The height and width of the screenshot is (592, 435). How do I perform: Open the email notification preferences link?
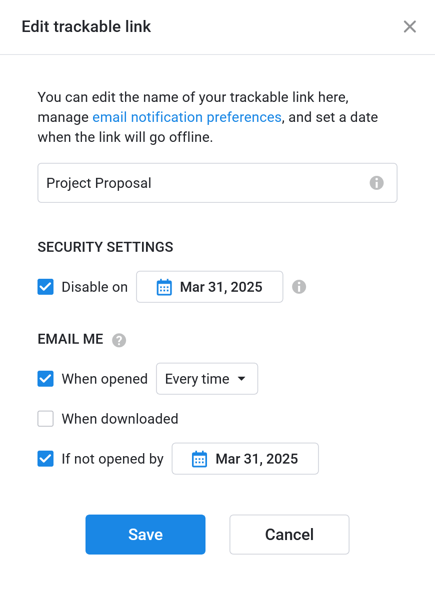coord(187,117)
